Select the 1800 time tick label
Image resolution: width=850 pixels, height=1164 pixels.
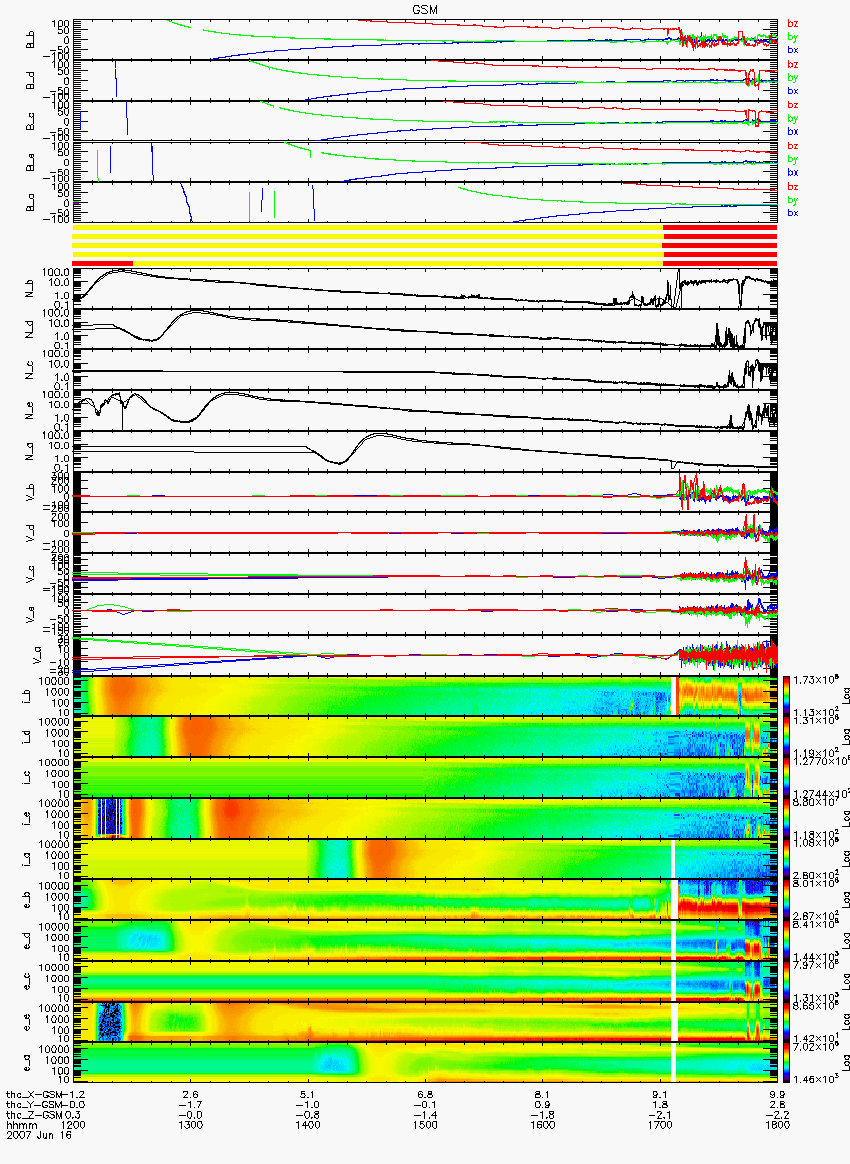pyautogui.click(x=777, y=1125)
